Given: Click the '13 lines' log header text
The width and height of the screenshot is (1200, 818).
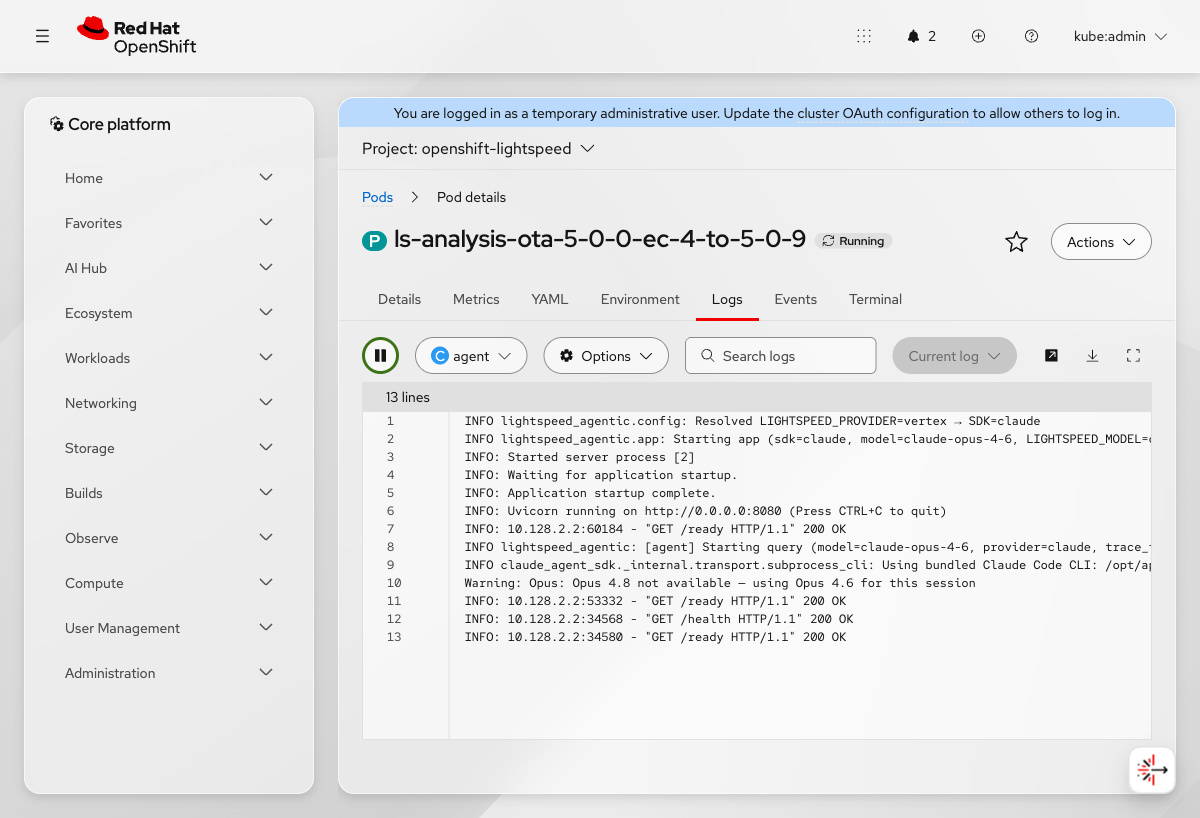Looking at the screenshot, I should click(408, 397).
